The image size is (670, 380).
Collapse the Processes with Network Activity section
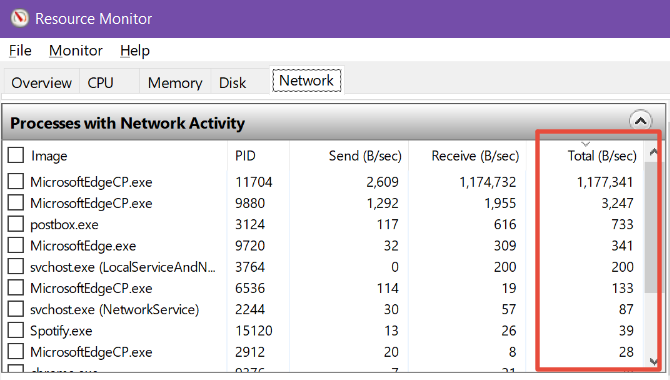pos(640,121)
